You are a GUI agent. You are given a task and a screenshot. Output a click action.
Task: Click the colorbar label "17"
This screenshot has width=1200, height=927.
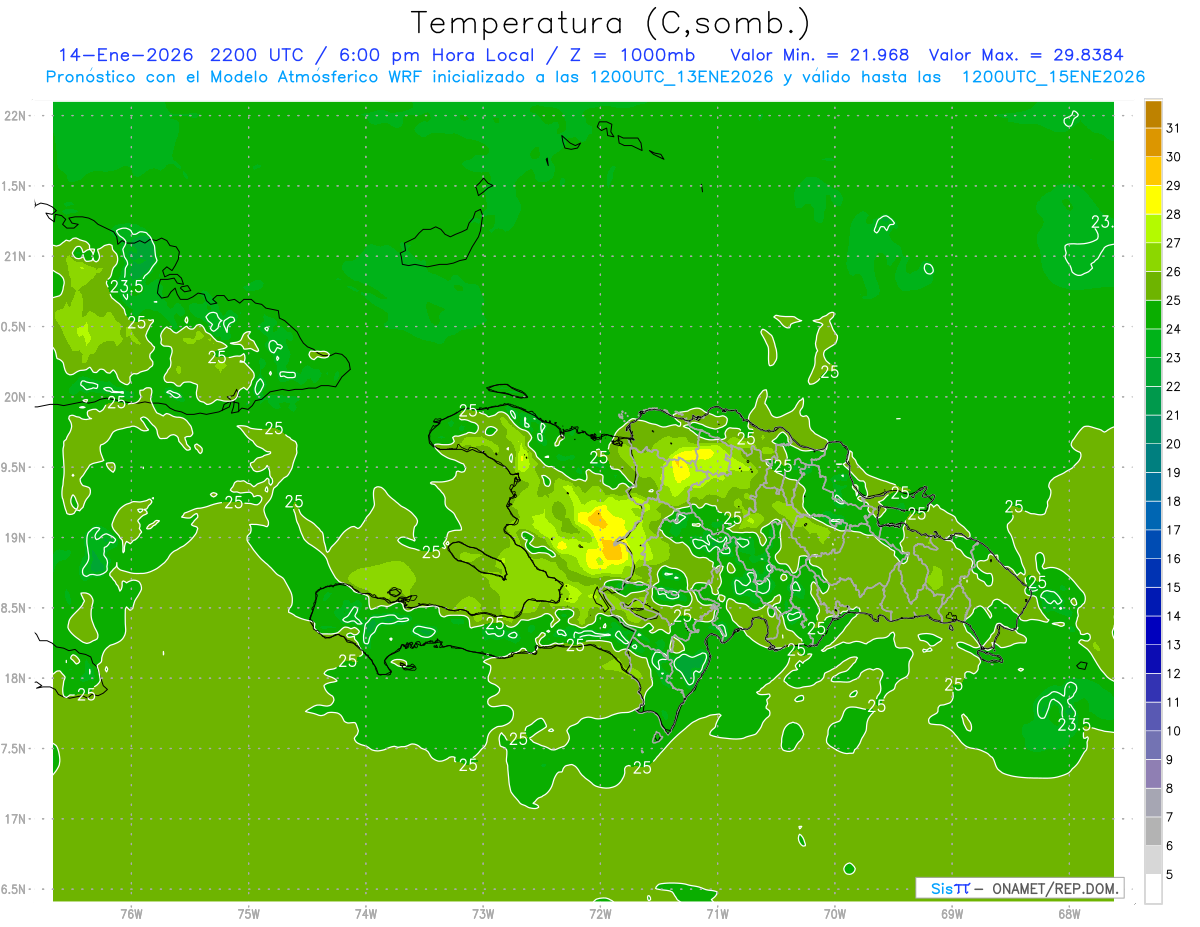[1174, 530]
